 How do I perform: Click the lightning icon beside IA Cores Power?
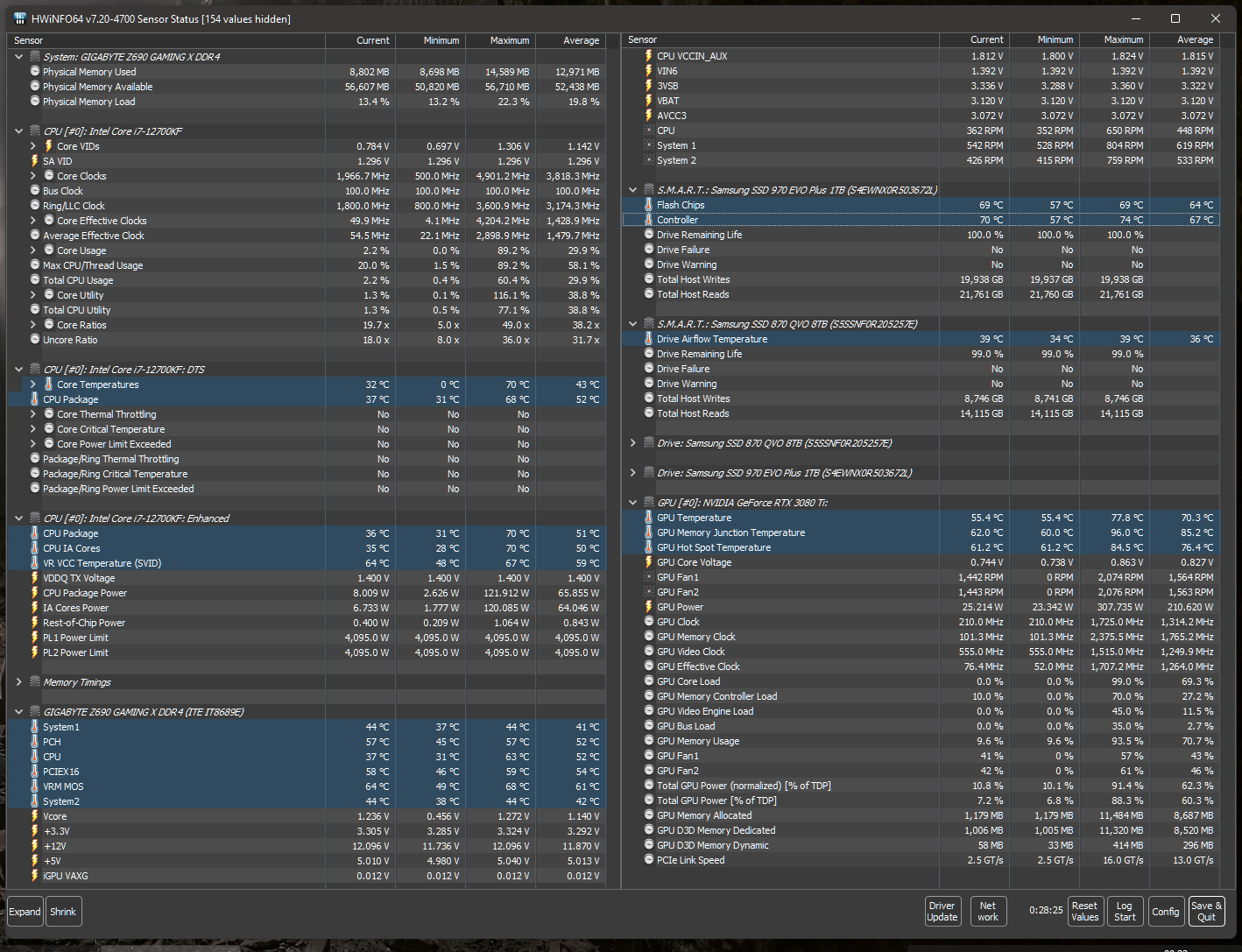click(35, 608)
